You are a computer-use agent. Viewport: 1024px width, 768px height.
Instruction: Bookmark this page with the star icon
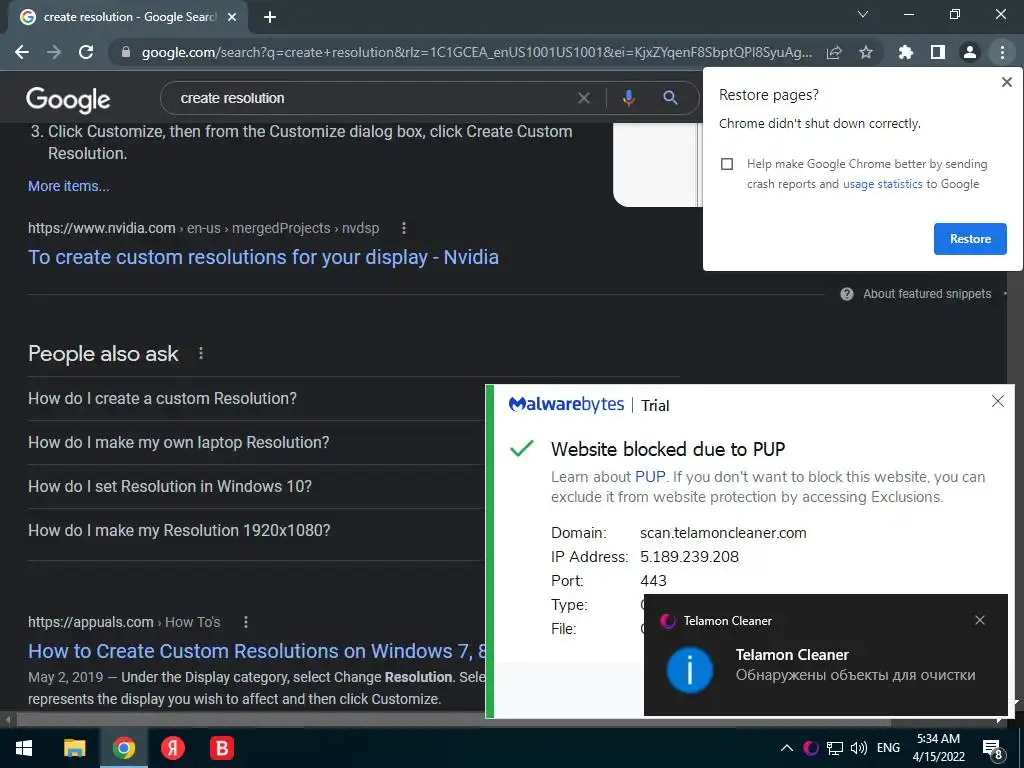pyautogui.click(x=866, y=52)
